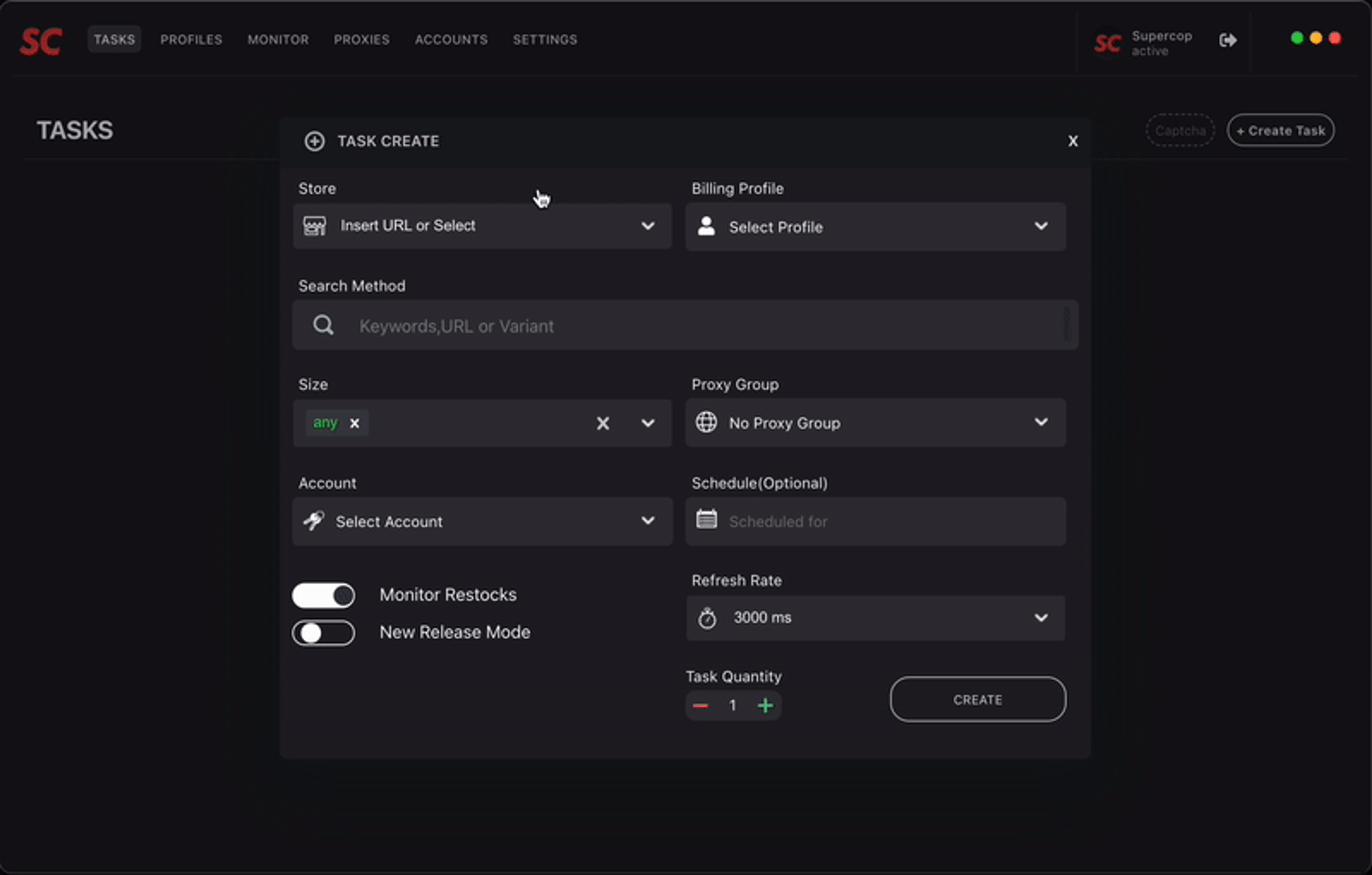Enable the New Release Mode toggle
This screenshot has height=875, width=1372.
324,633
